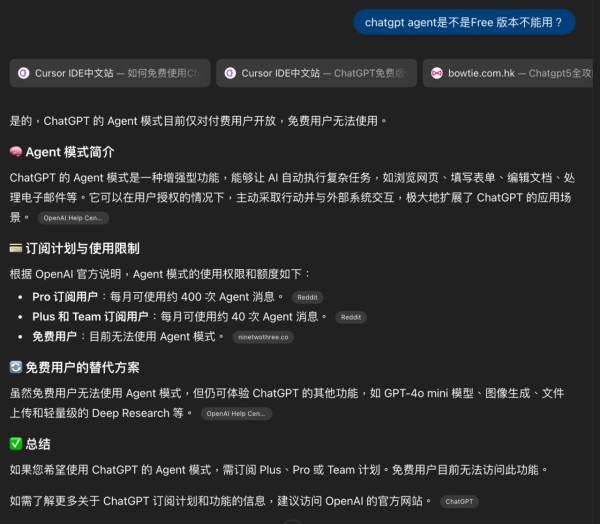This screenshot has height=524, width=600.
Task: Click sentence starting 如果您希望使用 ChatGPT
Action: (279, 470)
